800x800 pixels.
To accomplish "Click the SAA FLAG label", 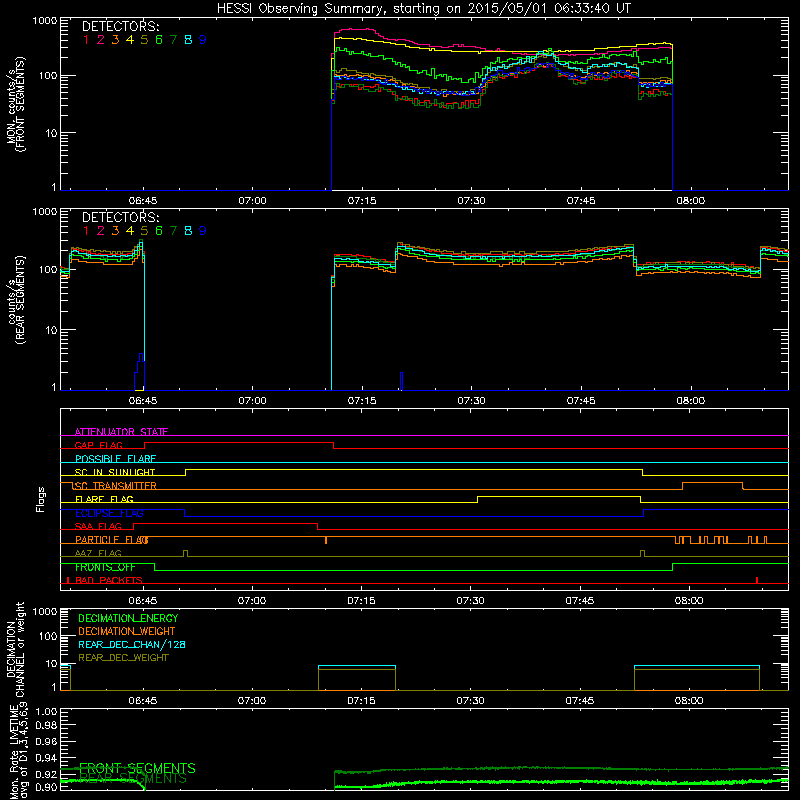I will point(98,526).
